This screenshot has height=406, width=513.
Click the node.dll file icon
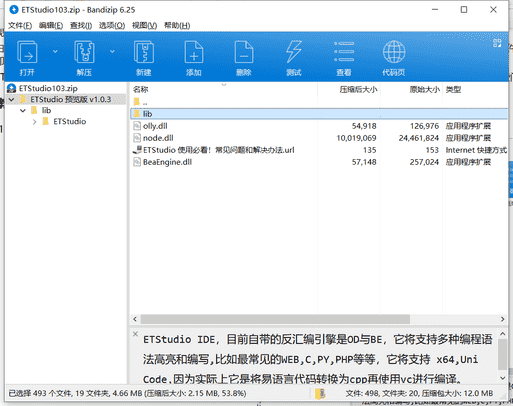click(137, 138)
